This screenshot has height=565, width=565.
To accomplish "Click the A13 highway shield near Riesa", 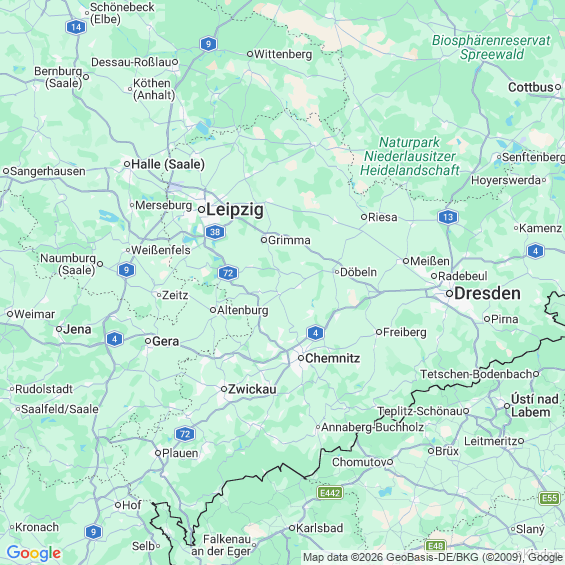I will coord(448,217).
